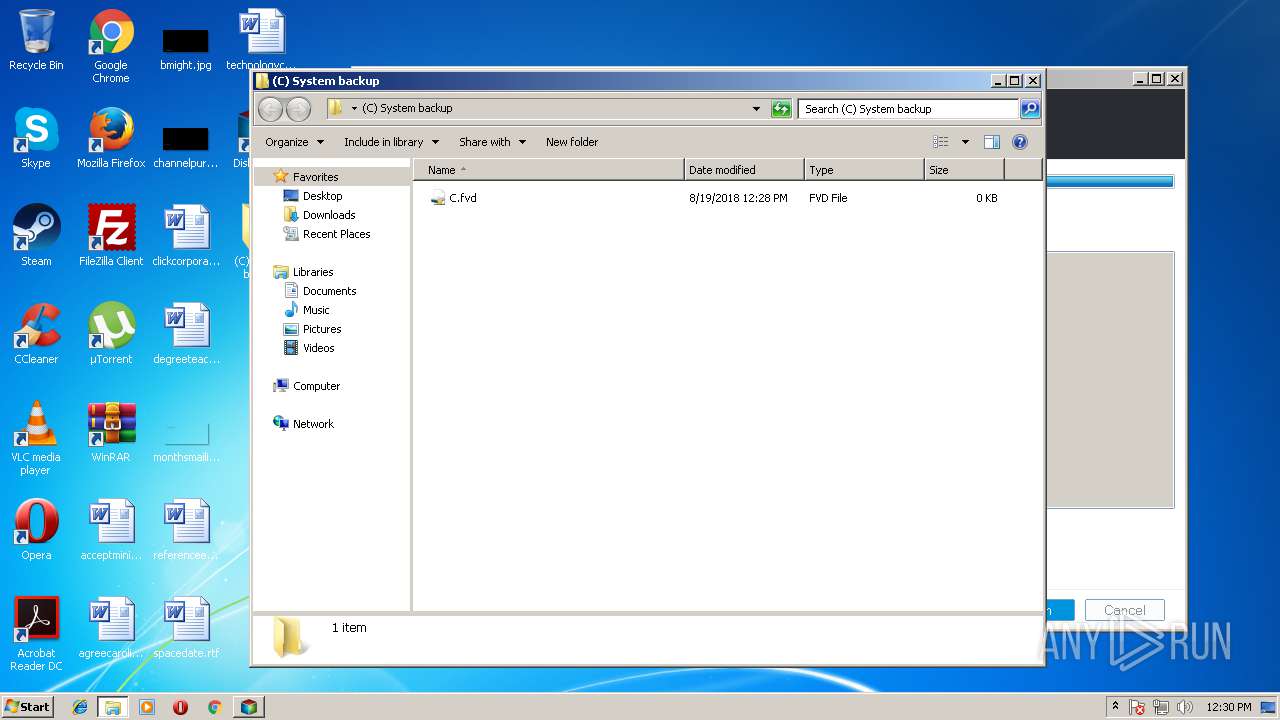Expand the address bar root folder arrow
This screenshot has height=720, width=1280.
click(x=354, y=109)
